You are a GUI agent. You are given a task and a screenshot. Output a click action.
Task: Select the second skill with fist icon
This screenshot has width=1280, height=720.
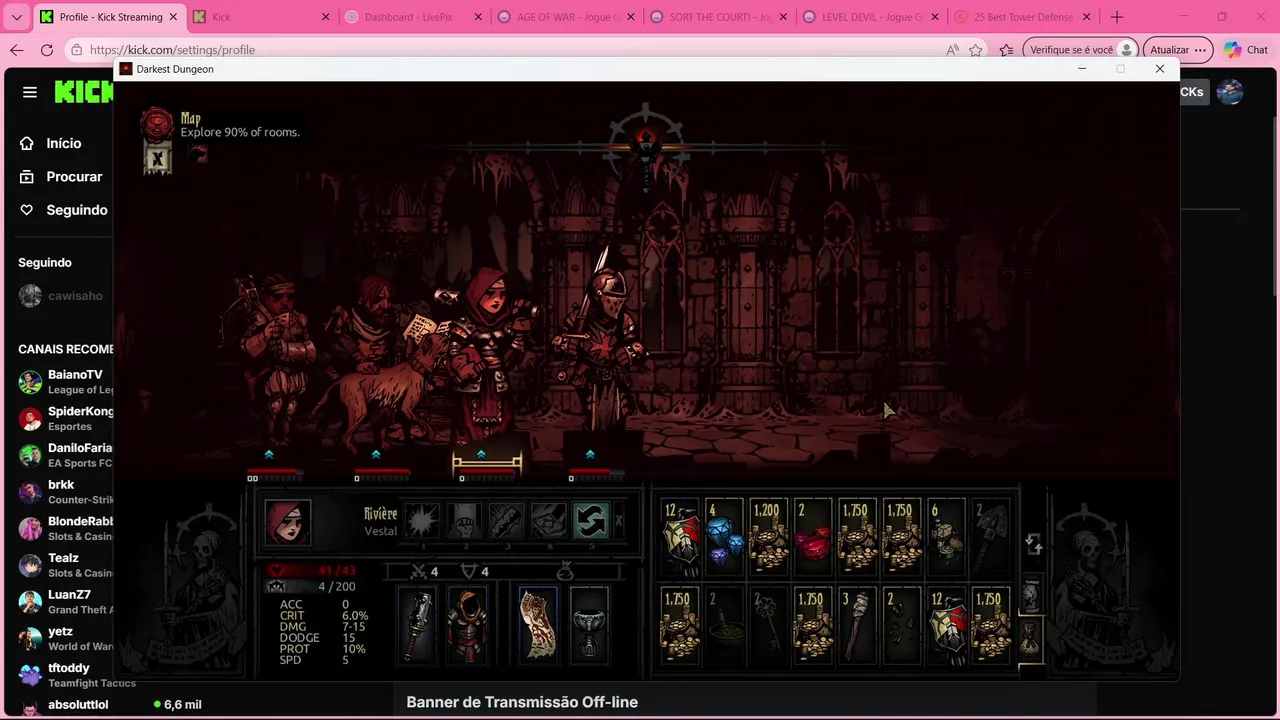pyautogui.click(x=465, y=521)
